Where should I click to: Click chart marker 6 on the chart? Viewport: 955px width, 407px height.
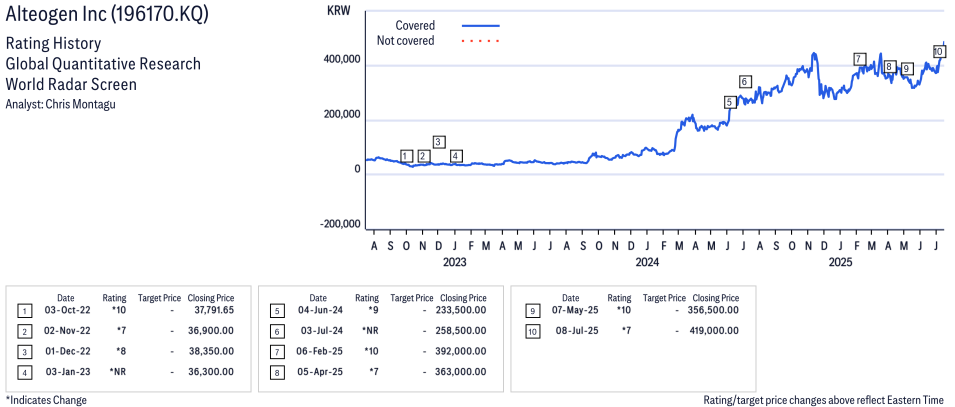click(x=745, y=82)
